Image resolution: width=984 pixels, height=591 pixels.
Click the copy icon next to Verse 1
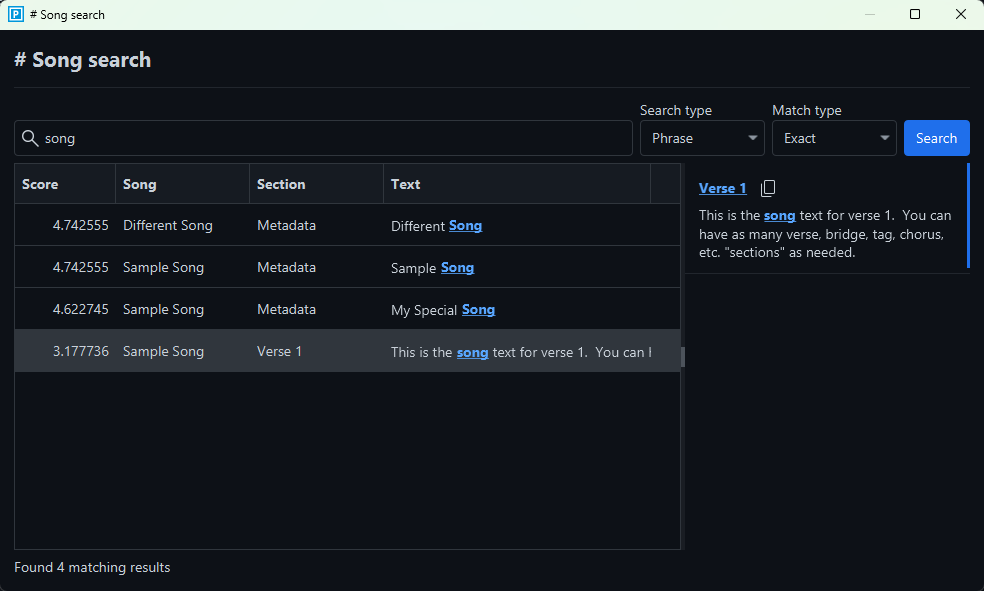pyautogui.click(x=768, y=189)
